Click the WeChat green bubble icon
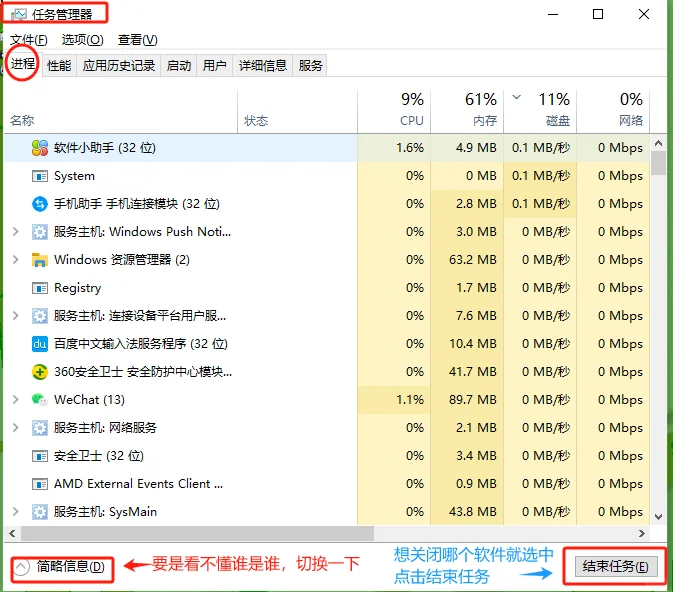 [40, 400]
